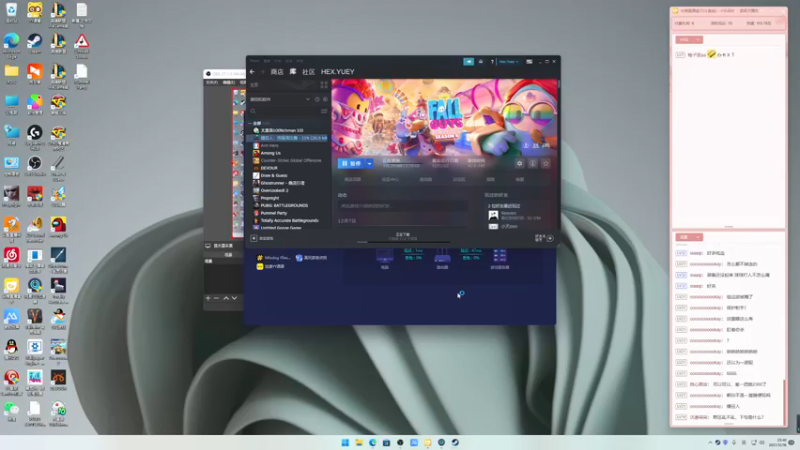Click the ready-to-play filter icon in library

pos(325,99)
